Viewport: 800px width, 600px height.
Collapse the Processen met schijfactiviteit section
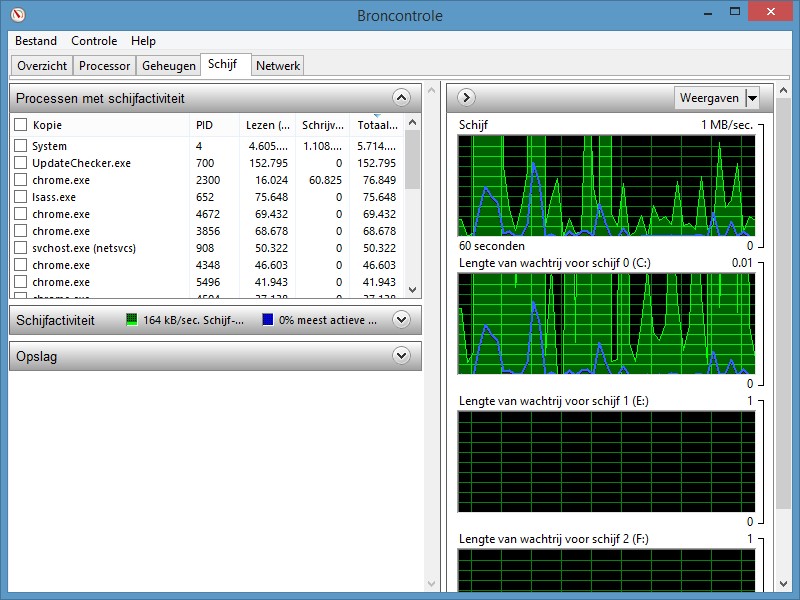(x=402, y=97)
